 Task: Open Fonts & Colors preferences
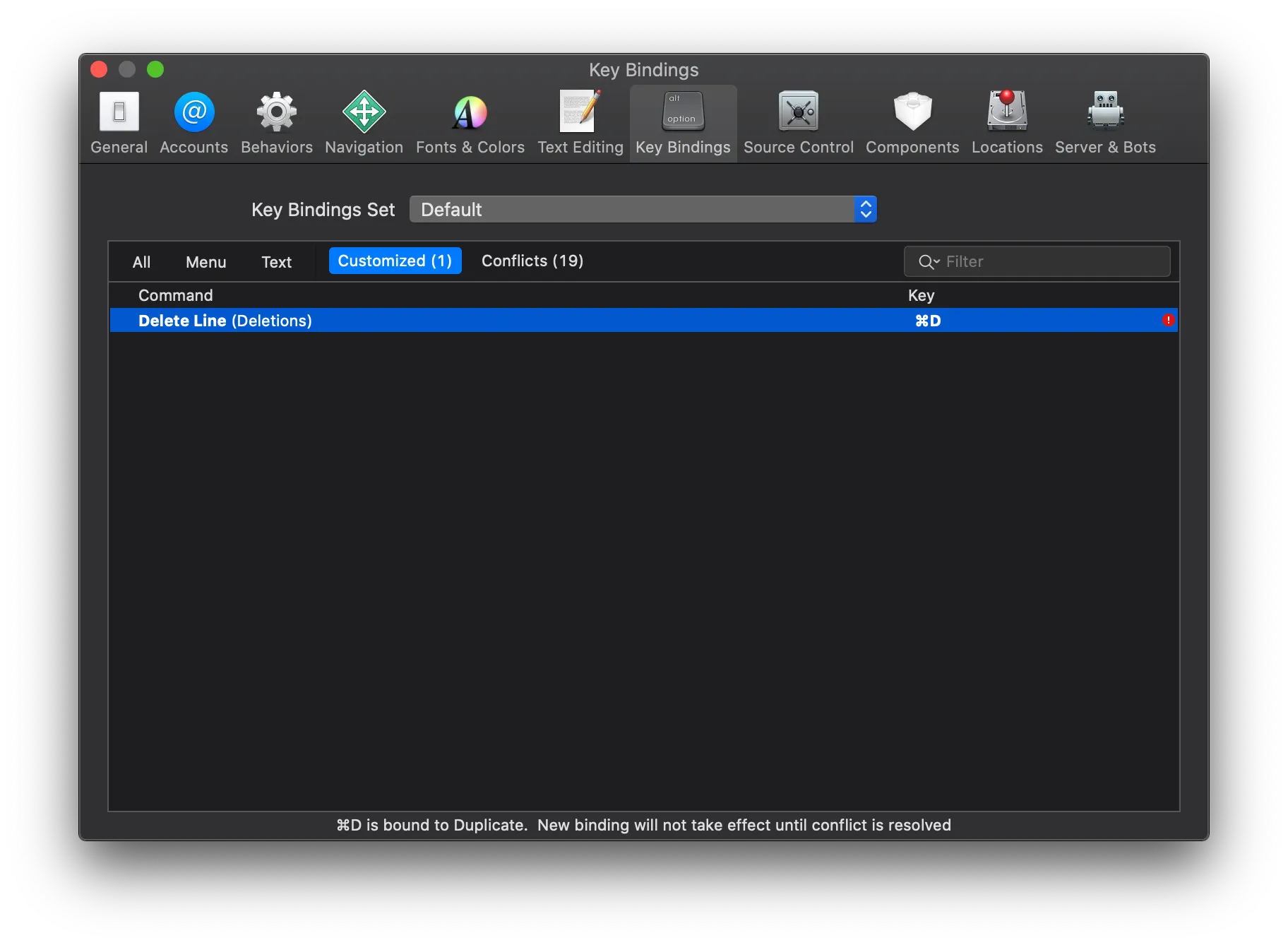[x=470, y=123]
